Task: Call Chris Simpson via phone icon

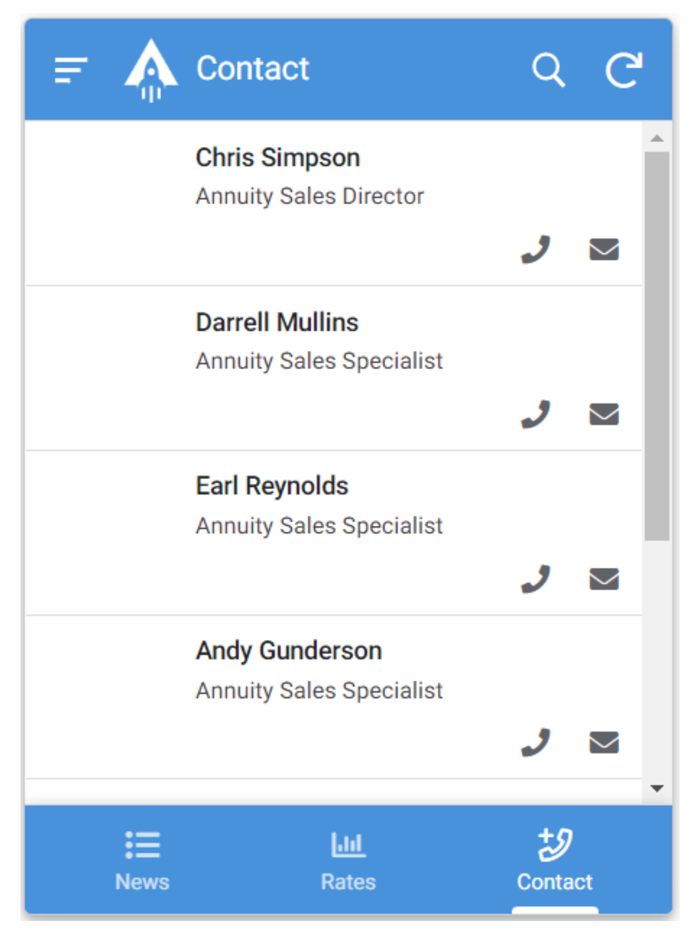Action: click(x=536, y=249)
